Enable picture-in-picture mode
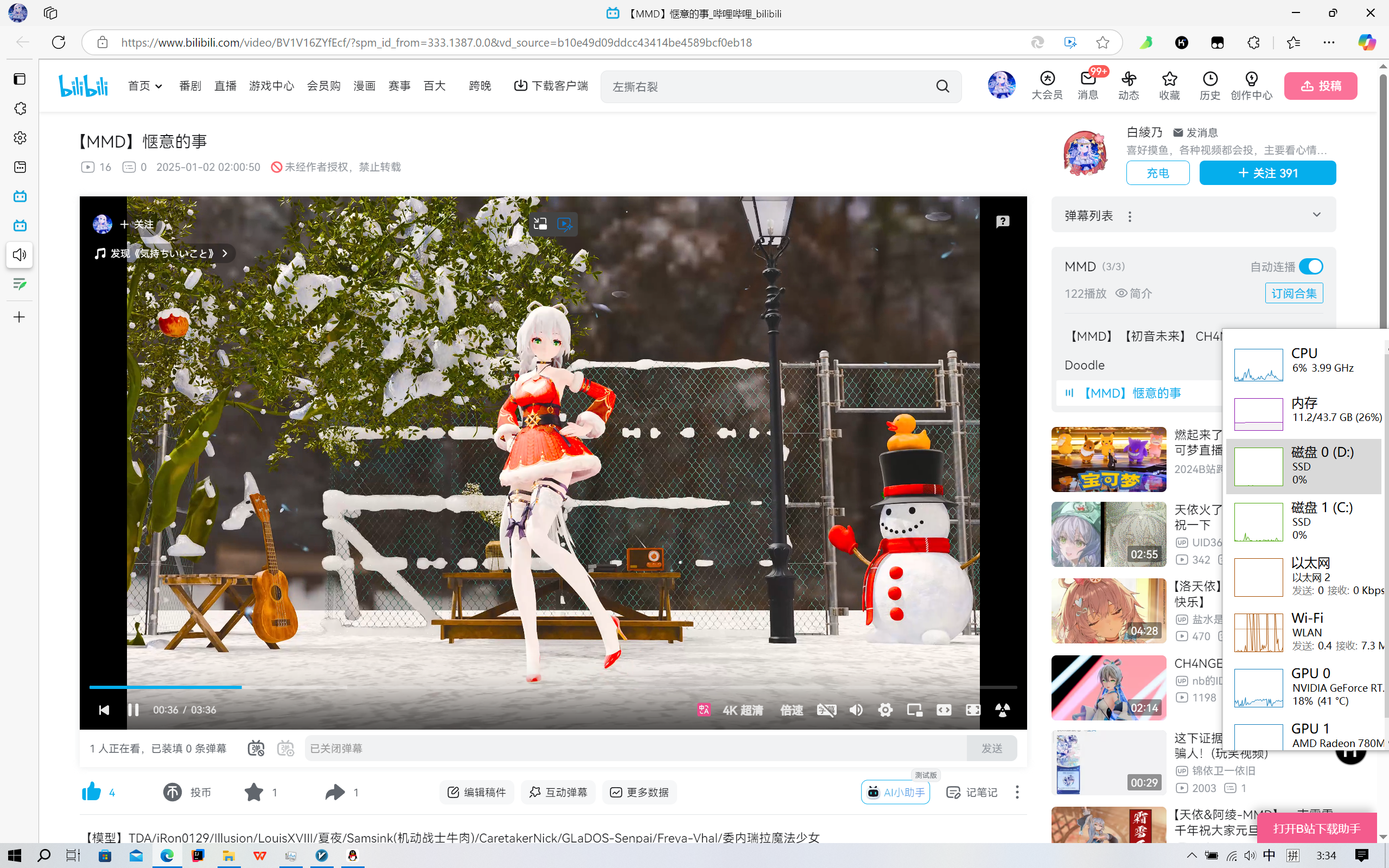Viewport: 1389px width, 868px height. point(914,710)
